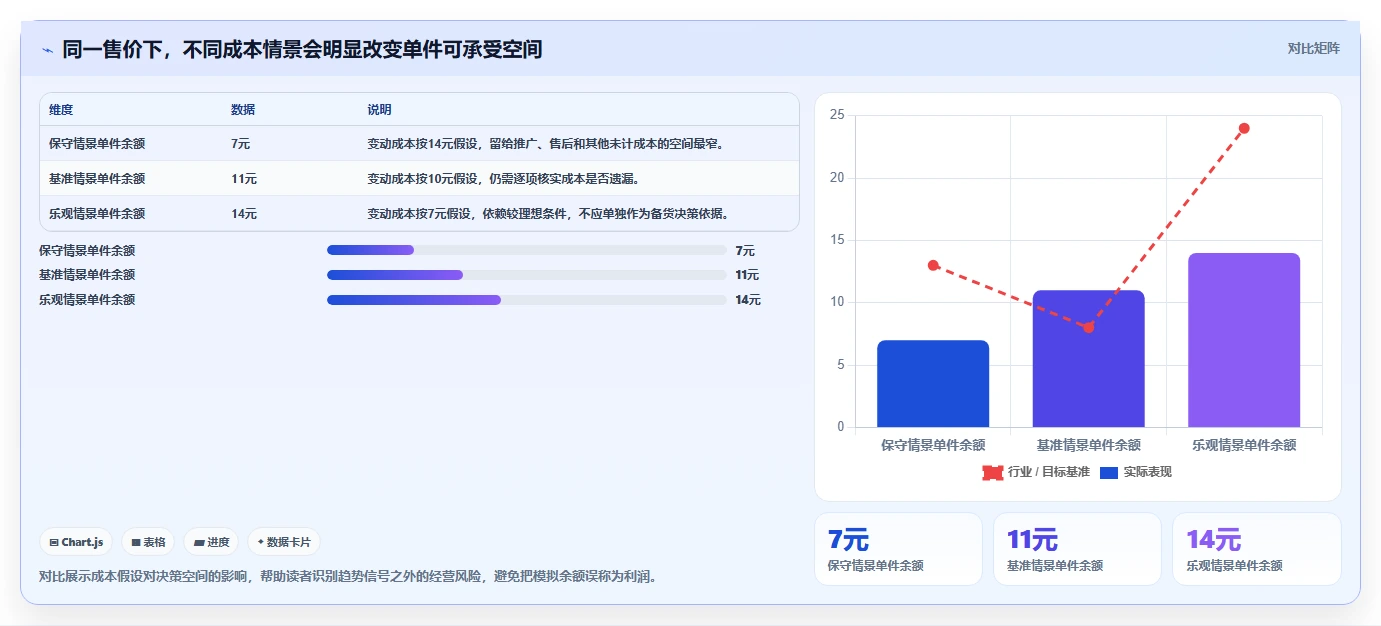Image resolution: width=1381 pixels, height=626 pixels.
Task: Click the 数据 column header
Action: (243, 110)
